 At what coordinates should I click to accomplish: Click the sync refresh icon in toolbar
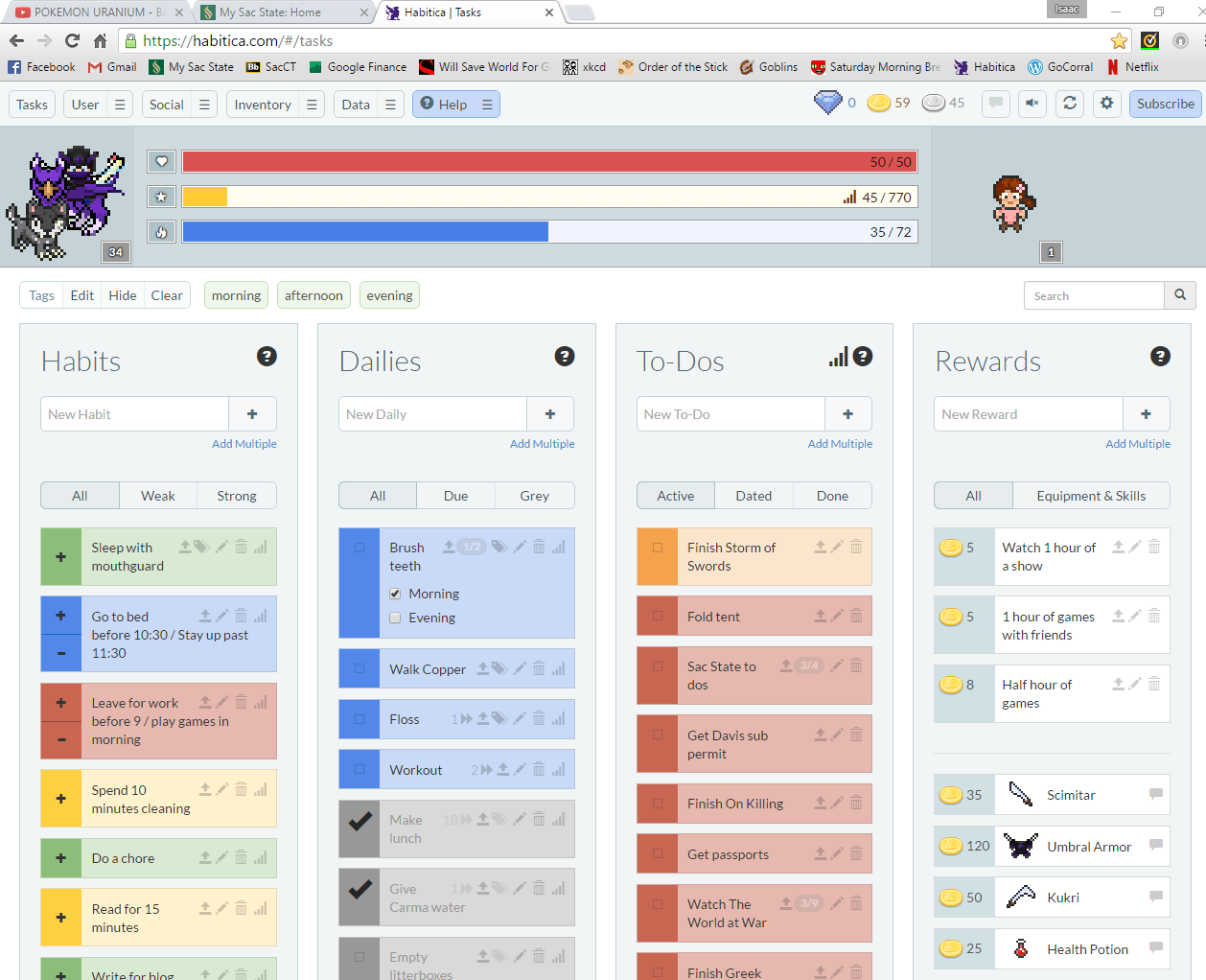(x=1070, y=104)
